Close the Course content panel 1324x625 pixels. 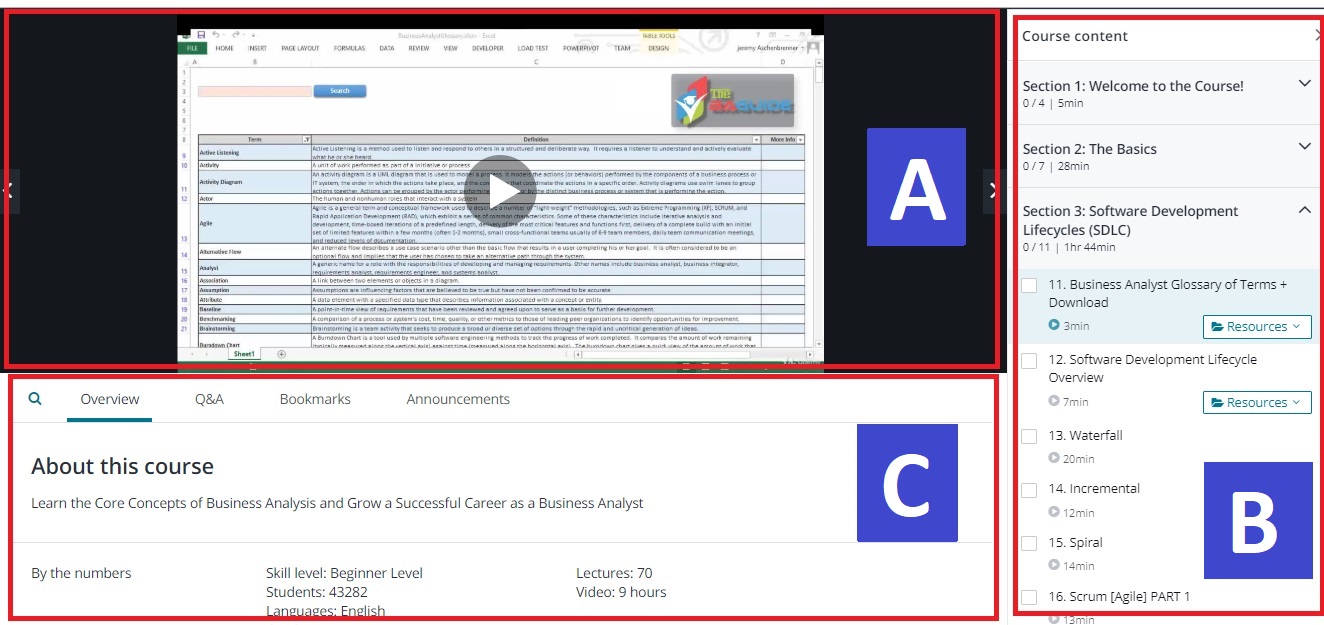coord(1318,35)
